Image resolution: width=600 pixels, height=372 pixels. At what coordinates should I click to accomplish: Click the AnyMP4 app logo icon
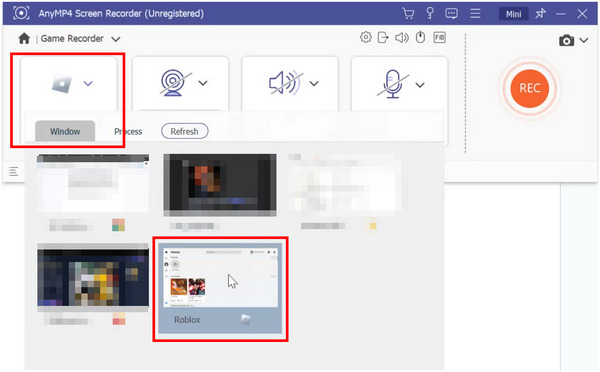point(21,13)
